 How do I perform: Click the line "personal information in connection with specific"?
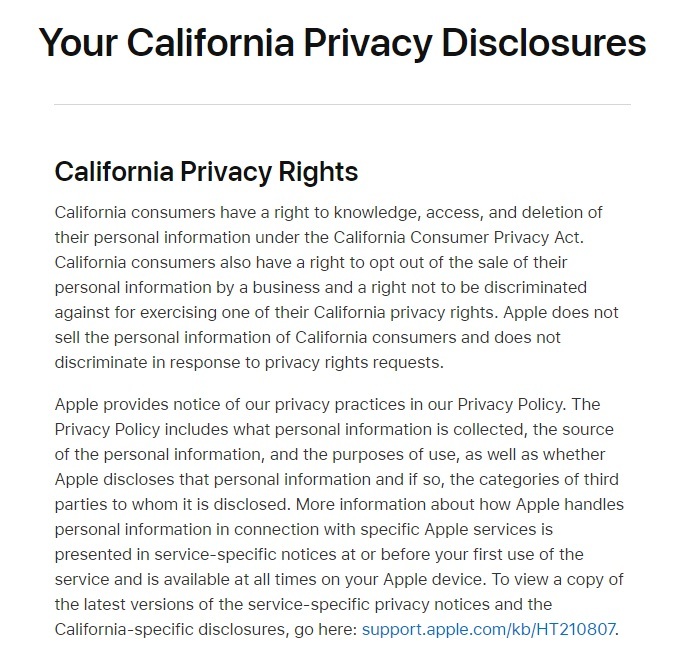(304, 530)
